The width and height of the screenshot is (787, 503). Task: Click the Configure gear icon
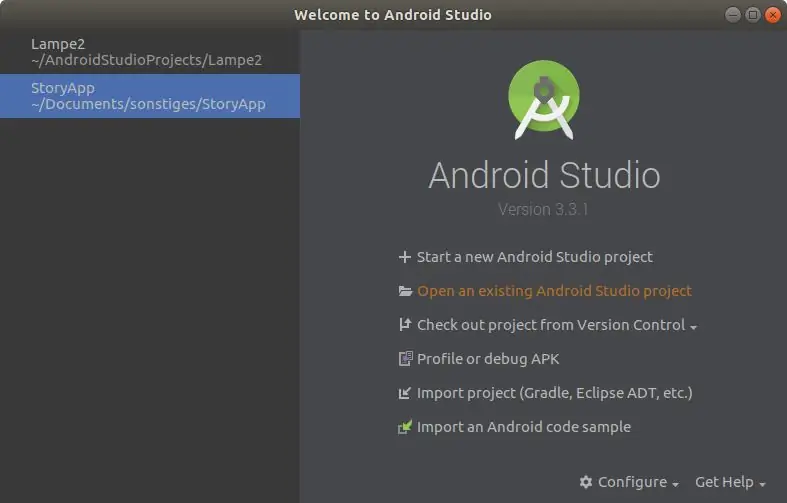(x=586, y=482)
